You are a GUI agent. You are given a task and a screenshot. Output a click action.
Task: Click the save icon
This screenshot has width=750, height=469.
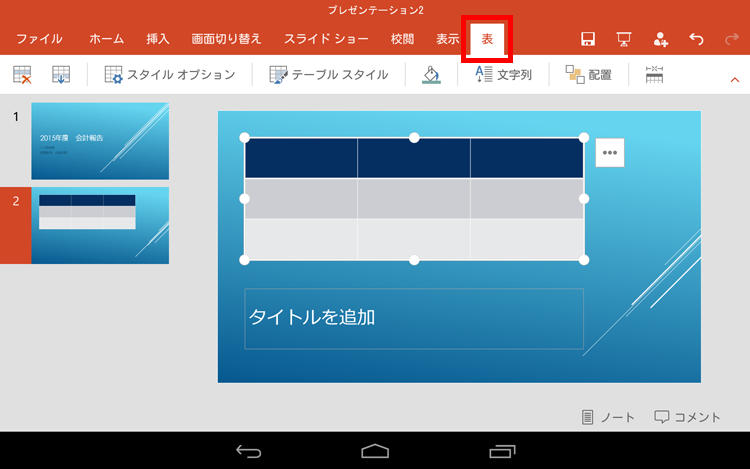(589, 40)
